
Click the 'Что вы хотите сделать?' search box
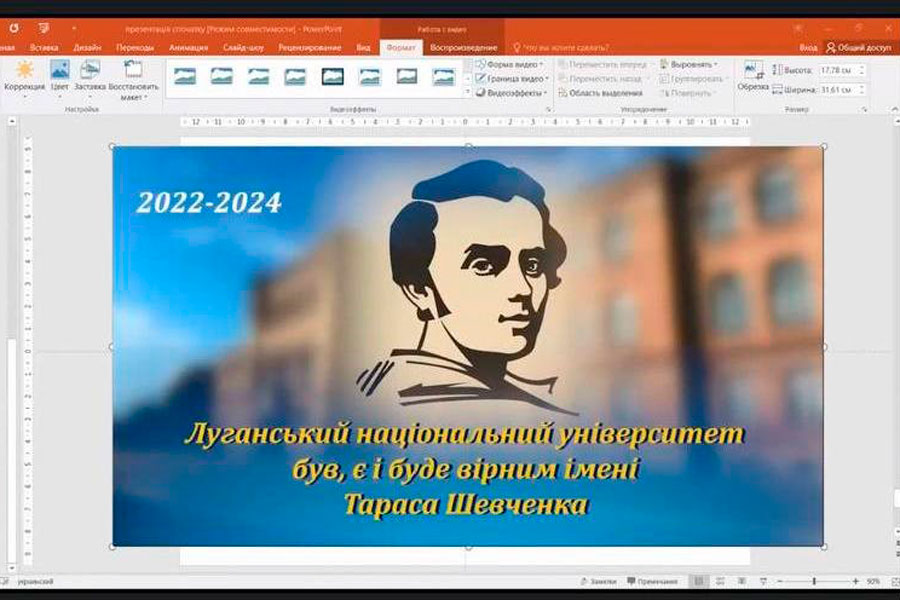[561, 48]
